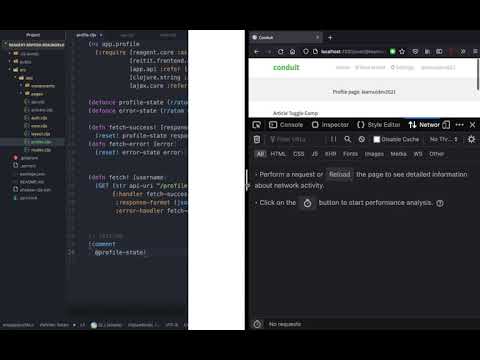Viewport: 480px width, 360px height.
Task: Reload the browser page from toolbar
Action: 281,52
